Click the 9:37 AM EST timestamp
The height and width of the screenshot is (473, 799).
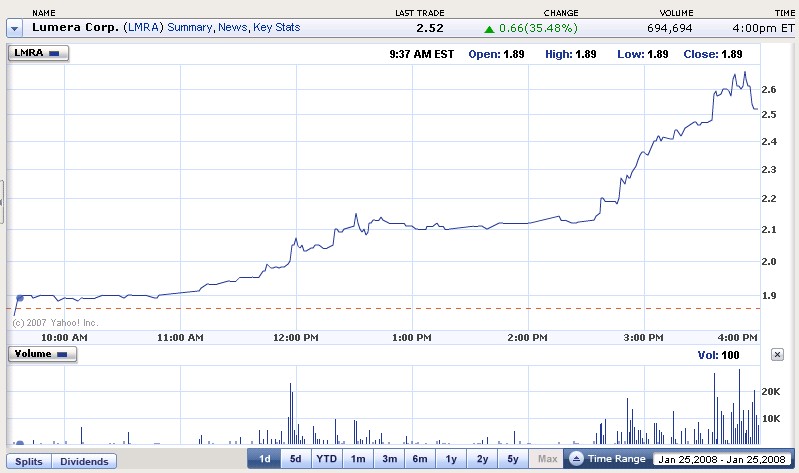421,54
